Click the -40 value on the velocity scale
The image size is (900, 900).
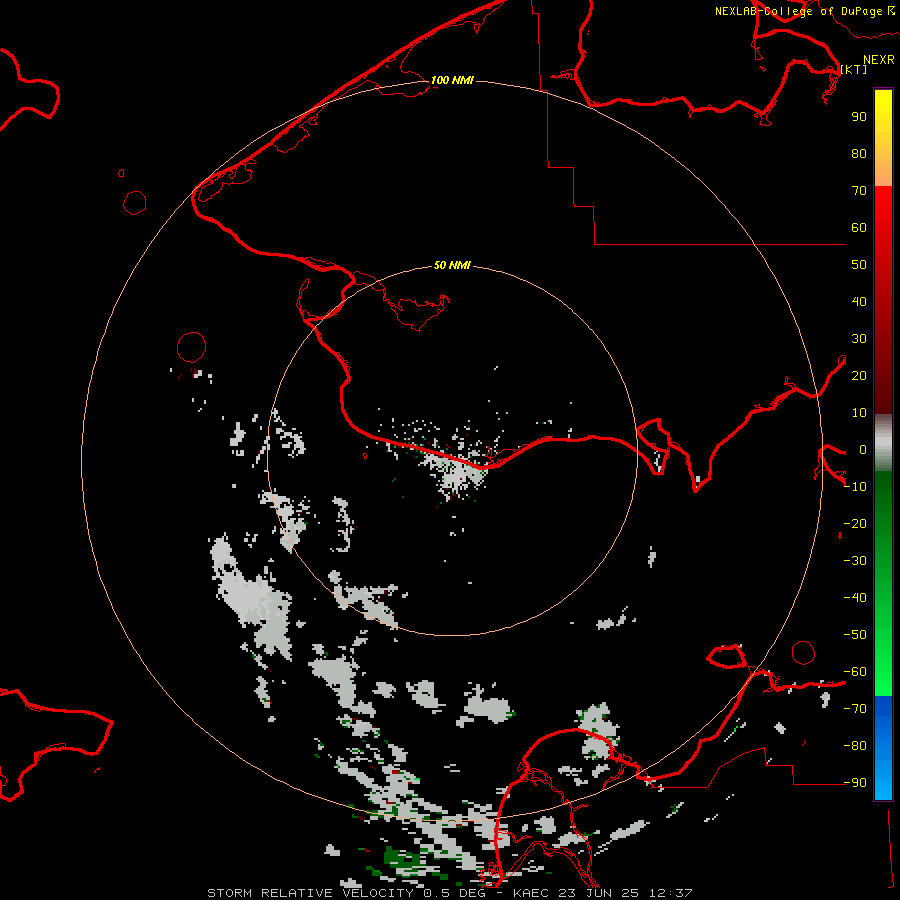tap(855, 598)
